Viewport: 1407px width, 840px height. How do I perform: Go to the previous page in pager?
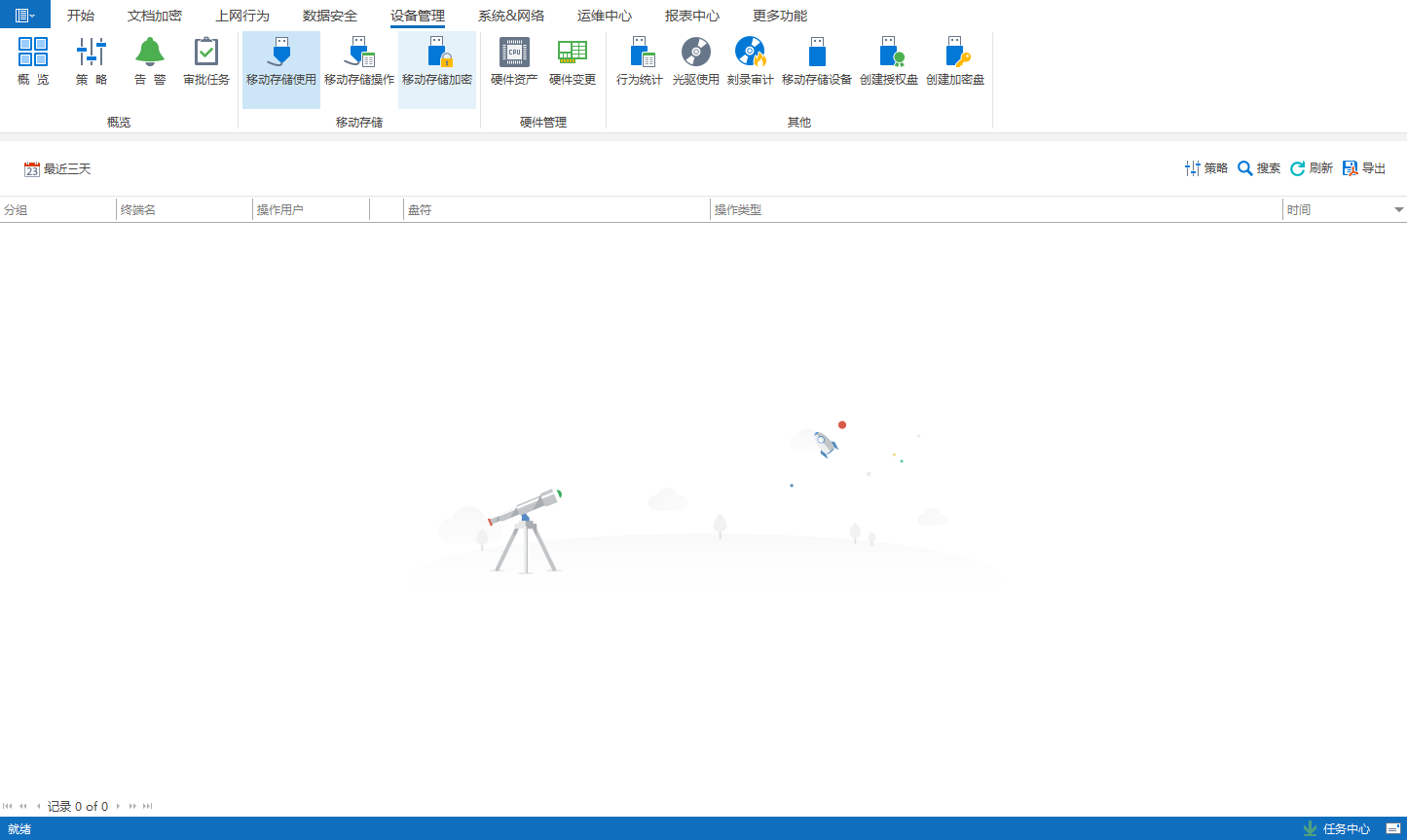23,806
